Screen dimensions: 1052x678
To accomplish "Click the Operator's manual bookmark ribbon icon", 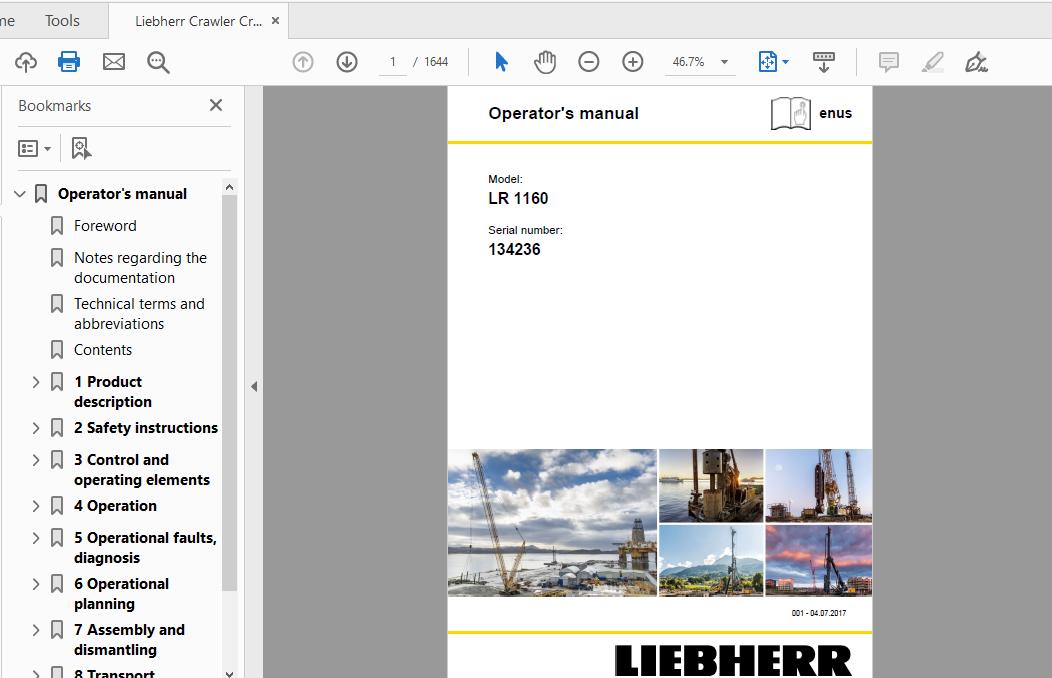I will coord(41,194).
